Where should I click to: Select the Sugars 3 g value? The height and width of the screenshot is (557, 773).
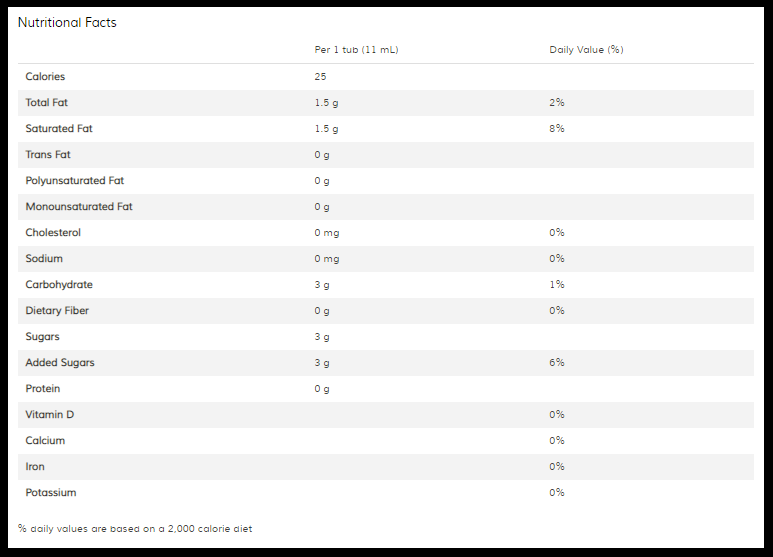click(322, 337)
